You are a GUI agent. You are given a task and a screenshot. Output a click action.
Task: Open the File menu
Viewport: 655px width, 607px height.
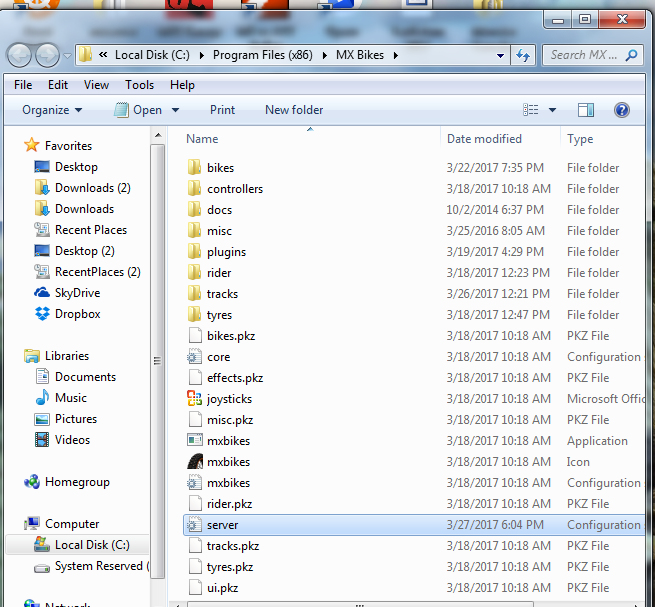pos(23,85)
